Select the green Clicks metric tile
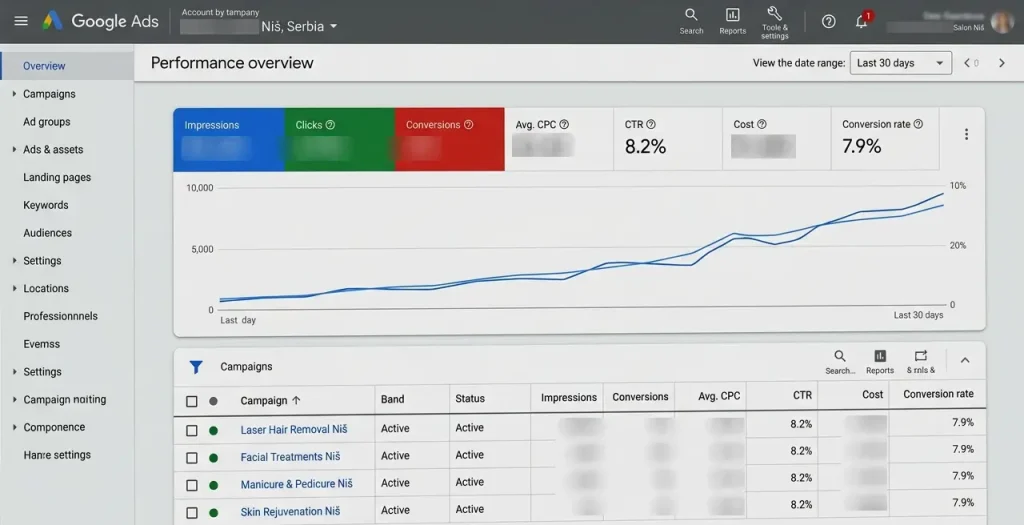This screenshot has width=1024, height=525. pyautogui.click(x=340, y=140)
